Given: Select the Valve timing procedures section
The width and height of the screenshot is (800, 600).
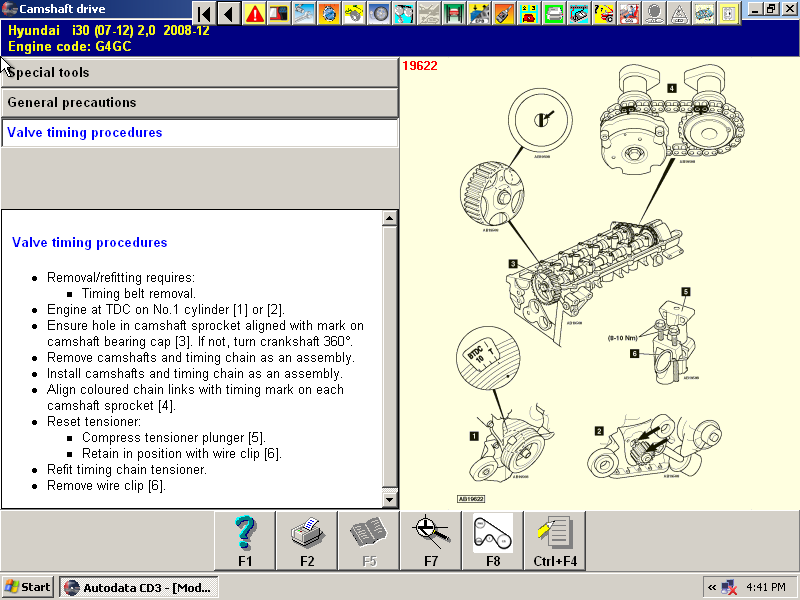Looking at the screenshot, I should 199,133.
